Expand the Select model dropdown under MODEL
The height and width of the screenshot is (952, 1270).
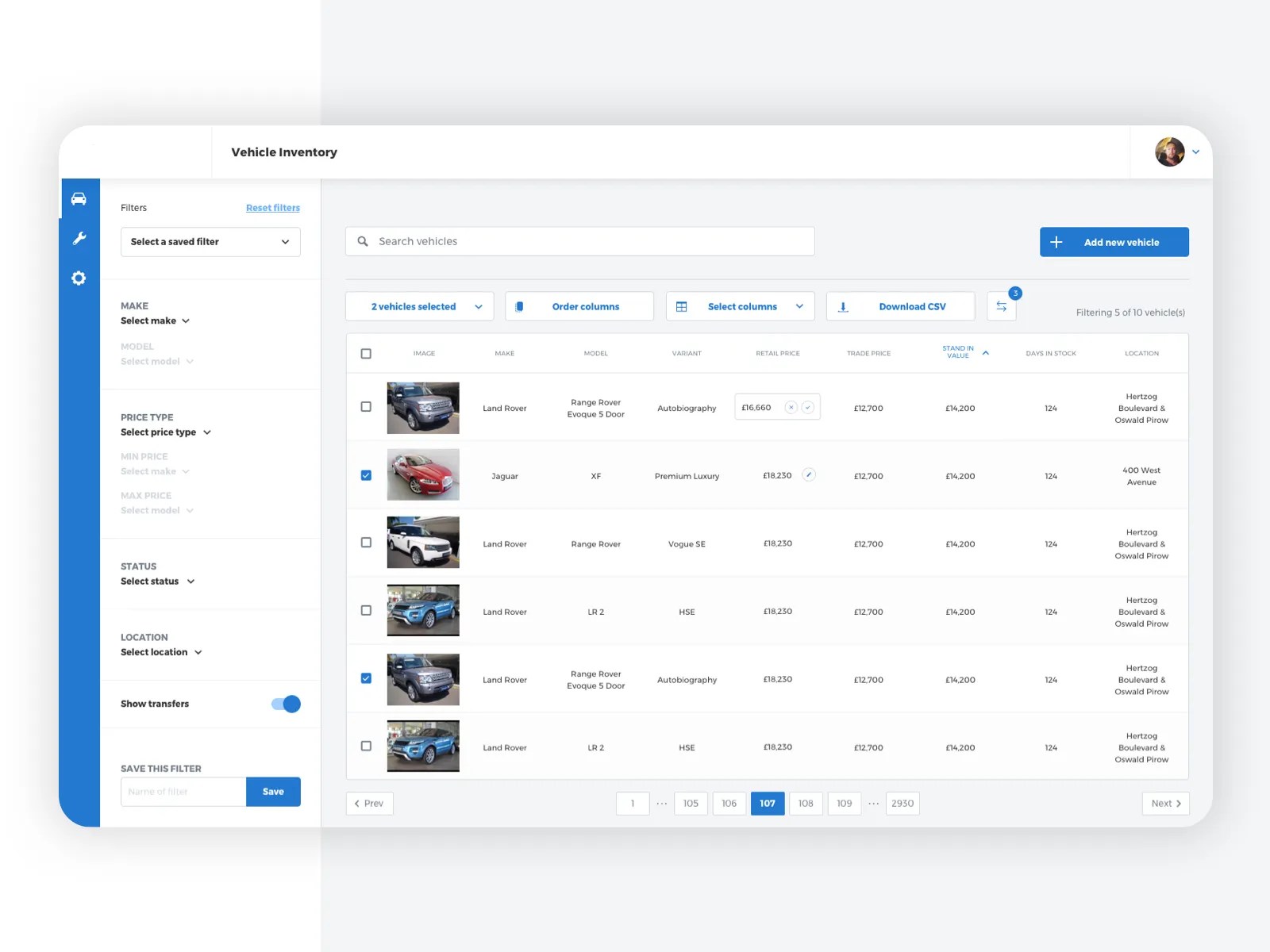click(x=157, y=361)
